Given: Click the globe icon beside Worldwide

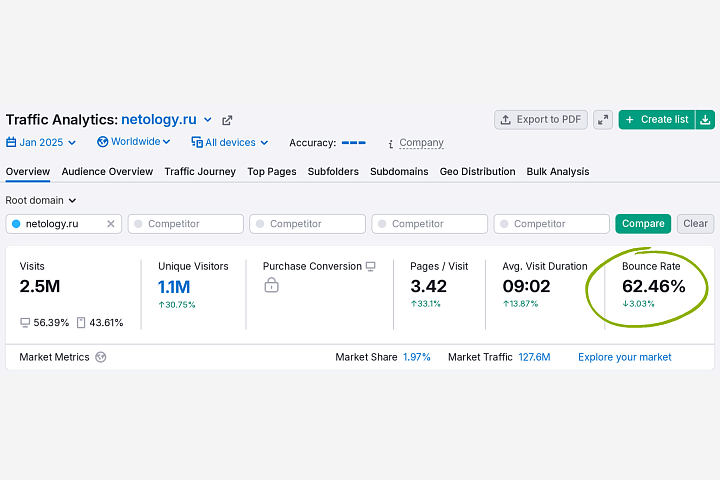Looking at the screenshot, I should 102,142.
